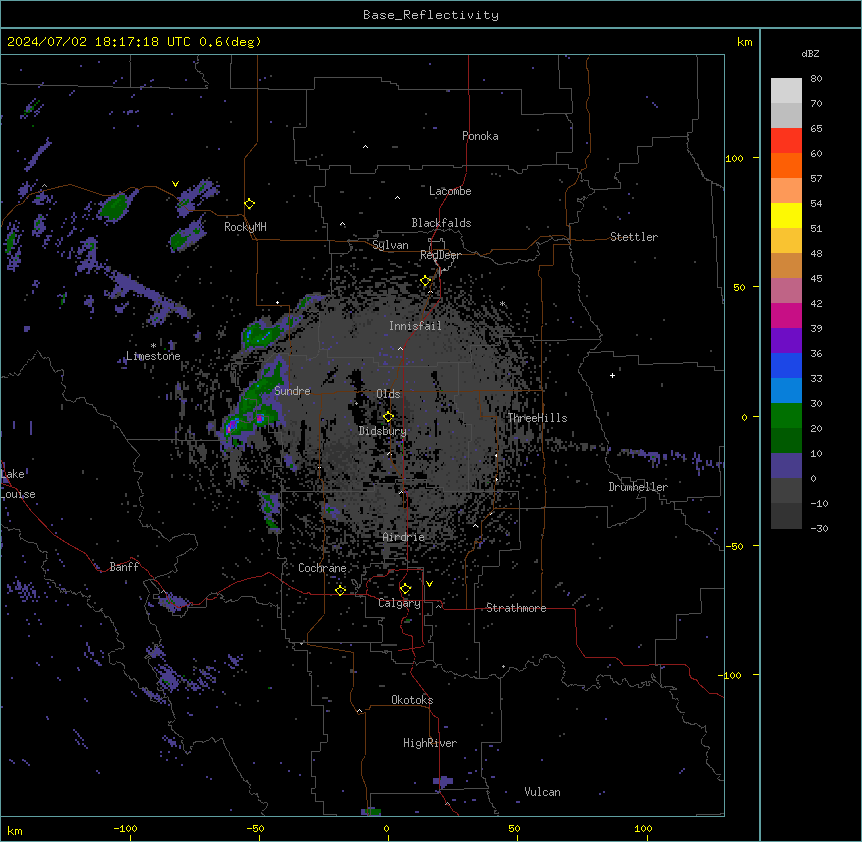Click the Limestone label
Image resolution: width=862 pixels, height=842 pixels.
(153, 356)
